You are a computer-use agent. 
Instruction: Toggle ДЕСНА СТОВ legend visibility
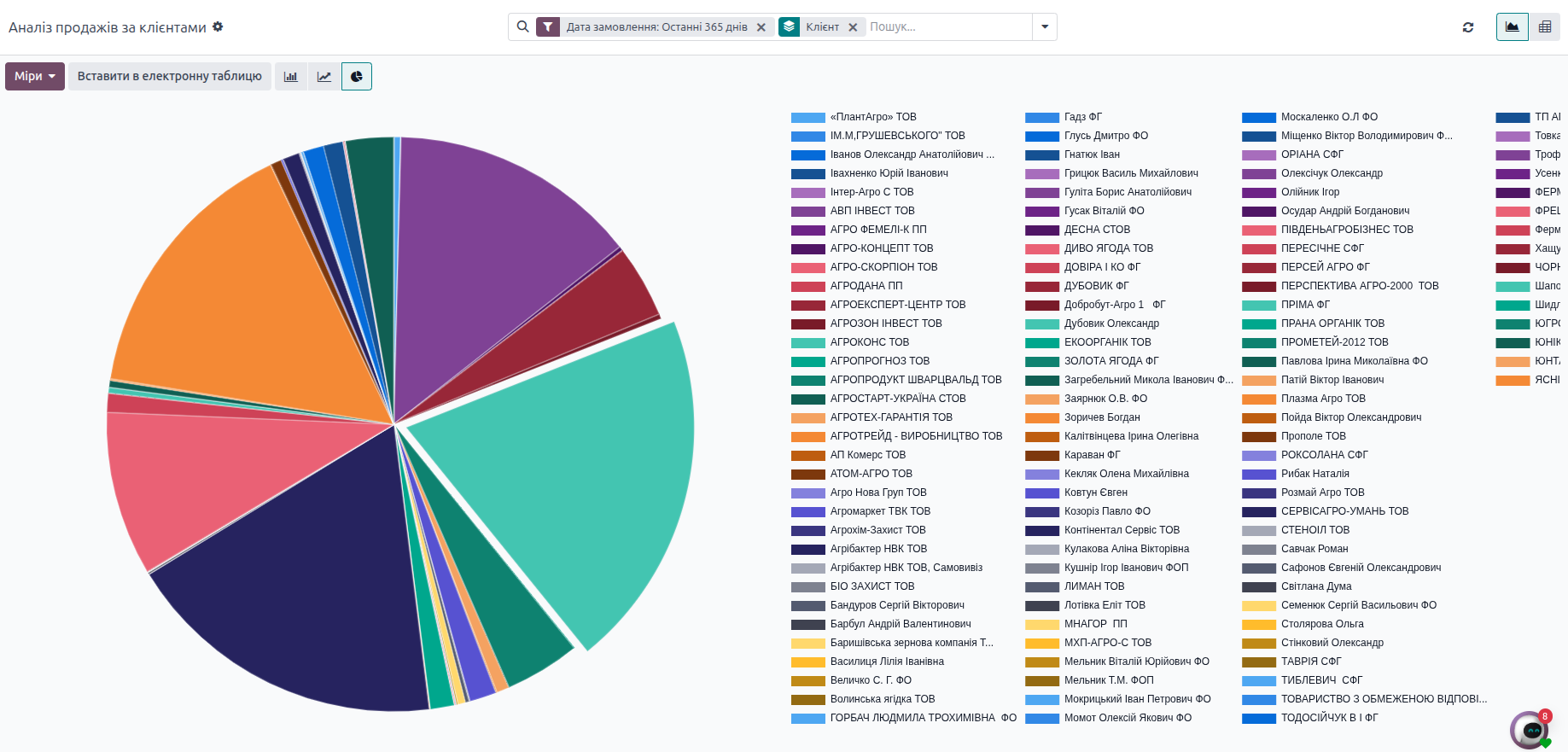(x=1097, y=230)
